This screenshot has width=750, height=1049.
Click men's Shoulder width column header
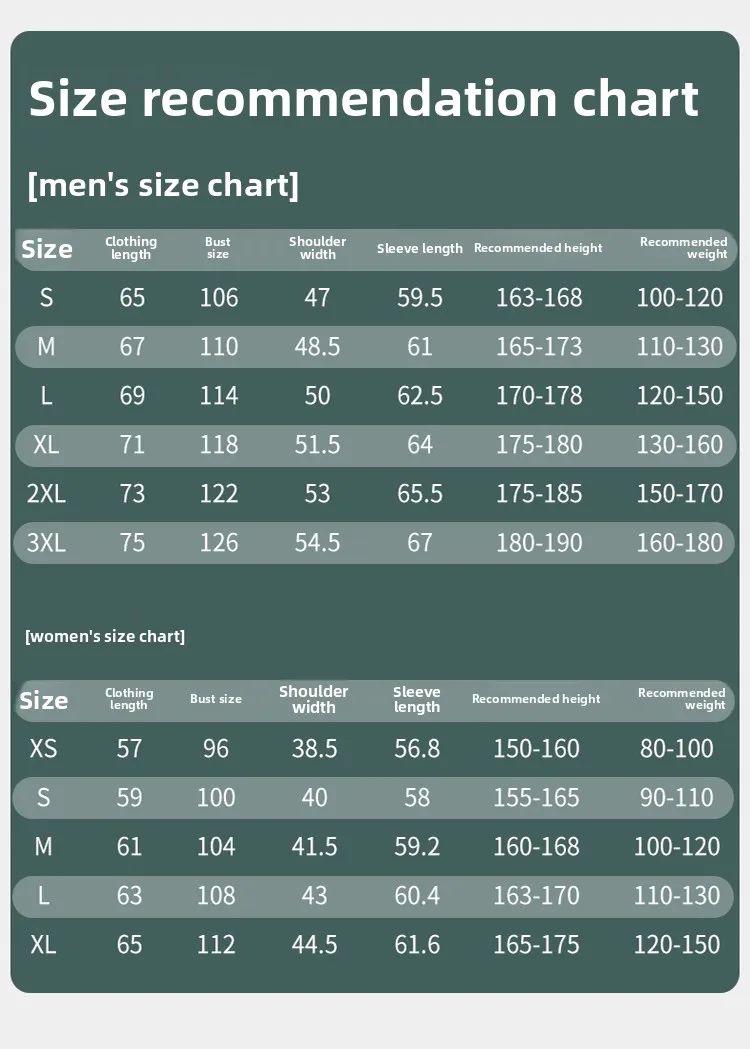317,248
